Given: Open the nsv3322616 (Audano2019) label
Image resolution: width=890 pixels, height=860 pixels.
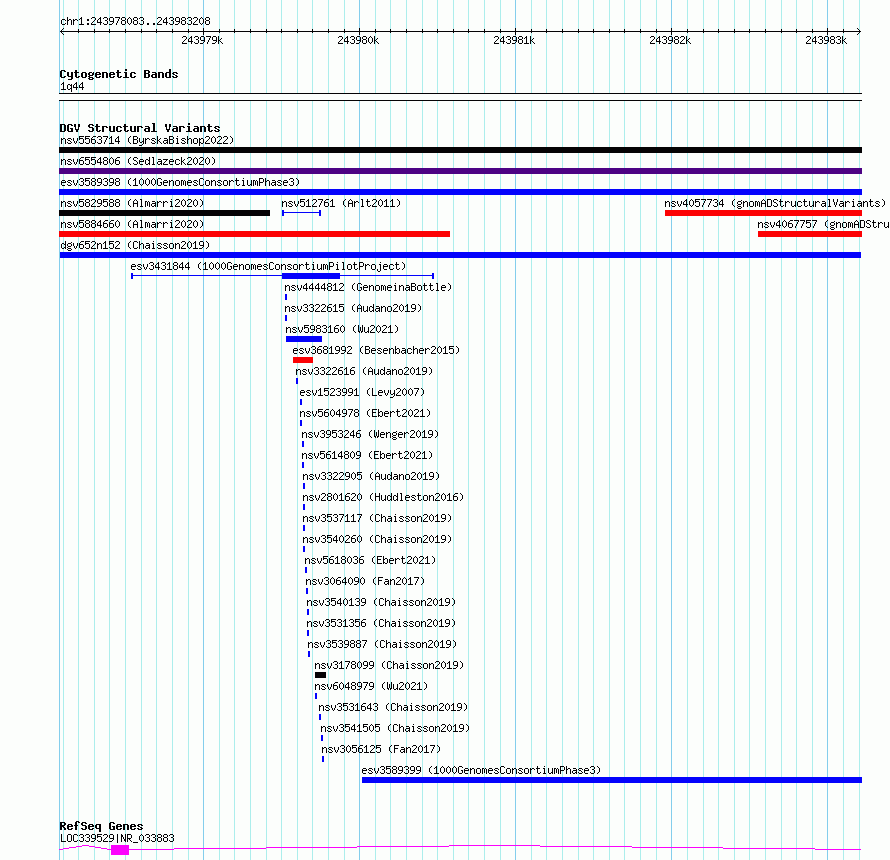Looking at the screenshot, I should [364, 371].
